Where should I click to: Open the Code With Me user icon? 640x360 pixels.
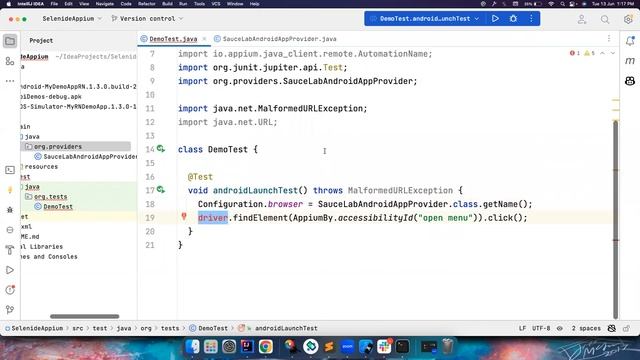tap(582, 19)
